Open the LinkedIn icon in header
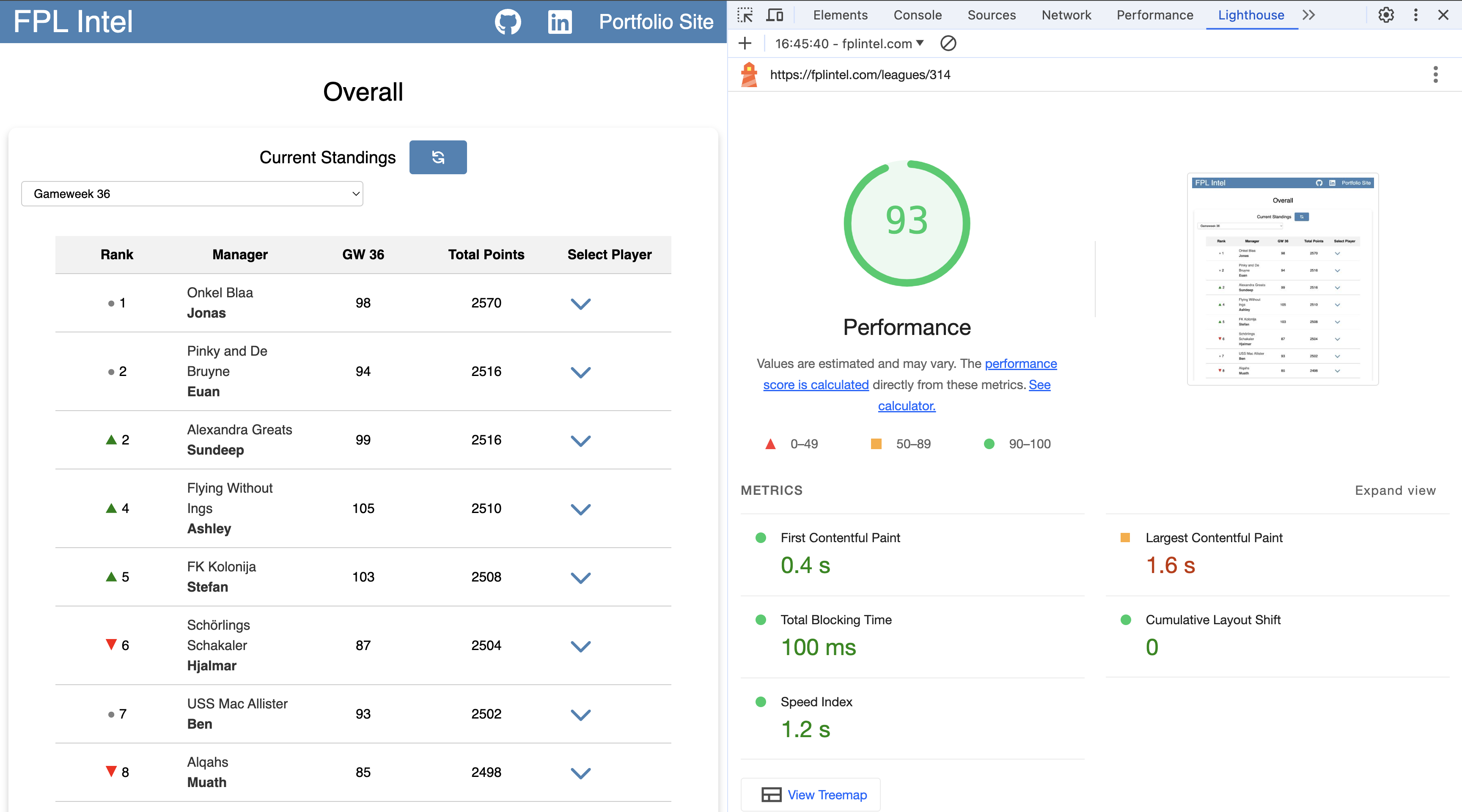This screenshot has width=1462, height=812. [560, 22]
